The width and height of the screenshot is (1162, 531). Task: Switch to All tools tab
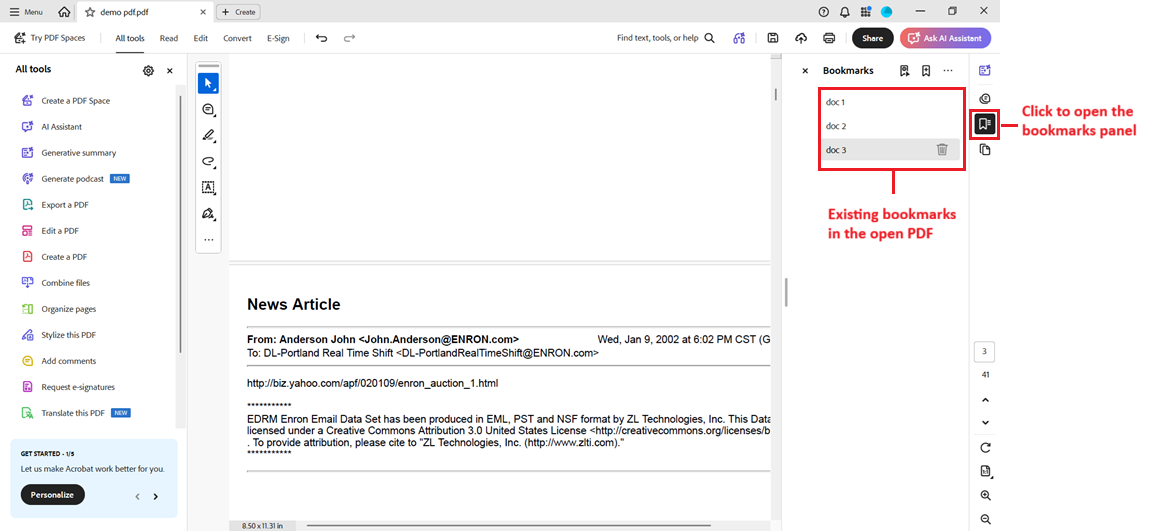130,38
